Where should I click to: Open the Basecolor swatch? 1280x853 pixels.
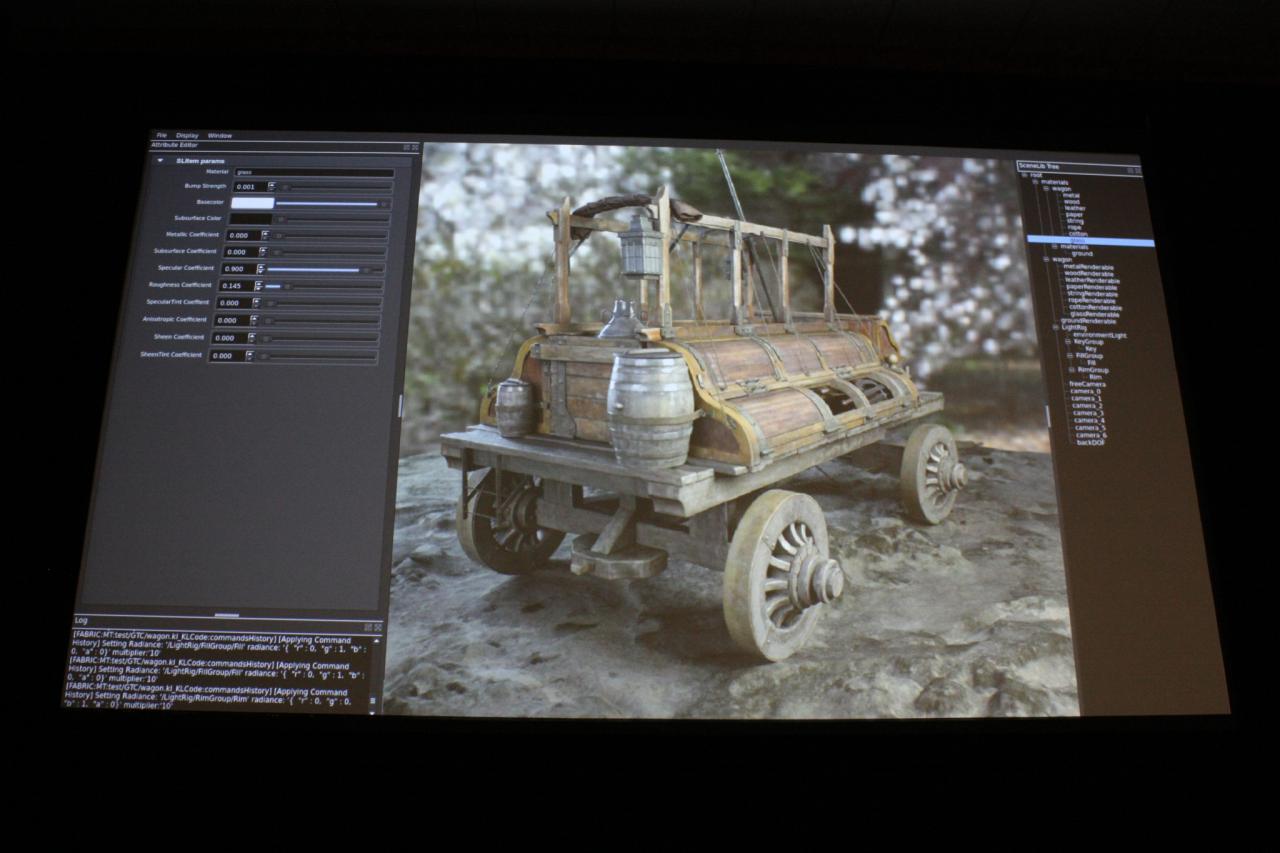click(x=252, y=203)
